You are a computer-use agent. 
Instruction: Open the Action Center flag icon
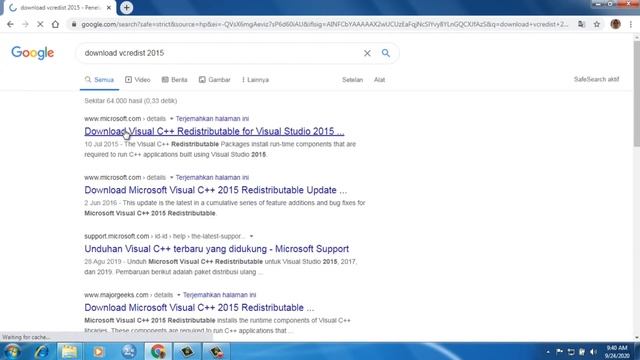(560, 352)
